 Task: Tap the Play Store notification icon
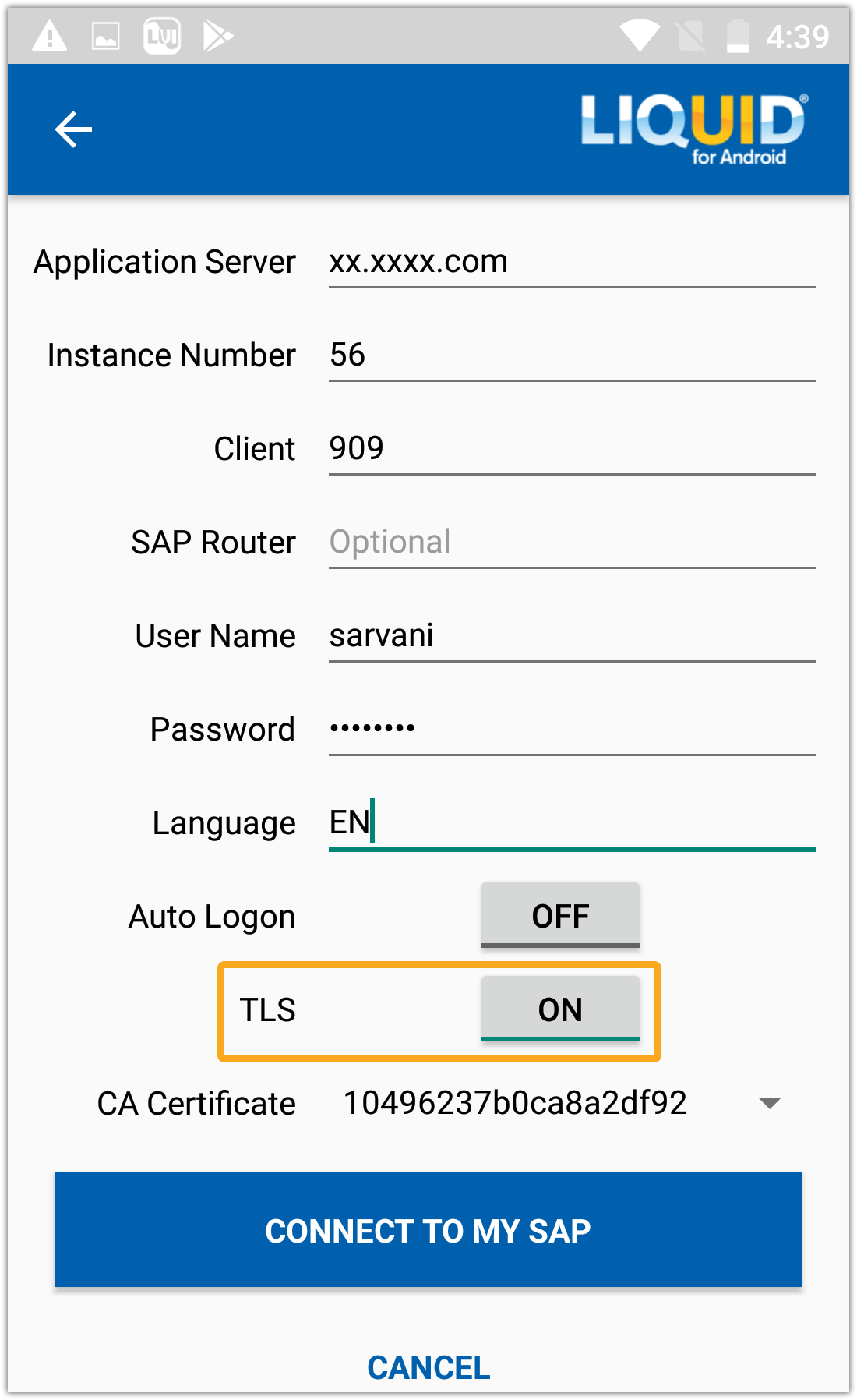click(217, 36)
